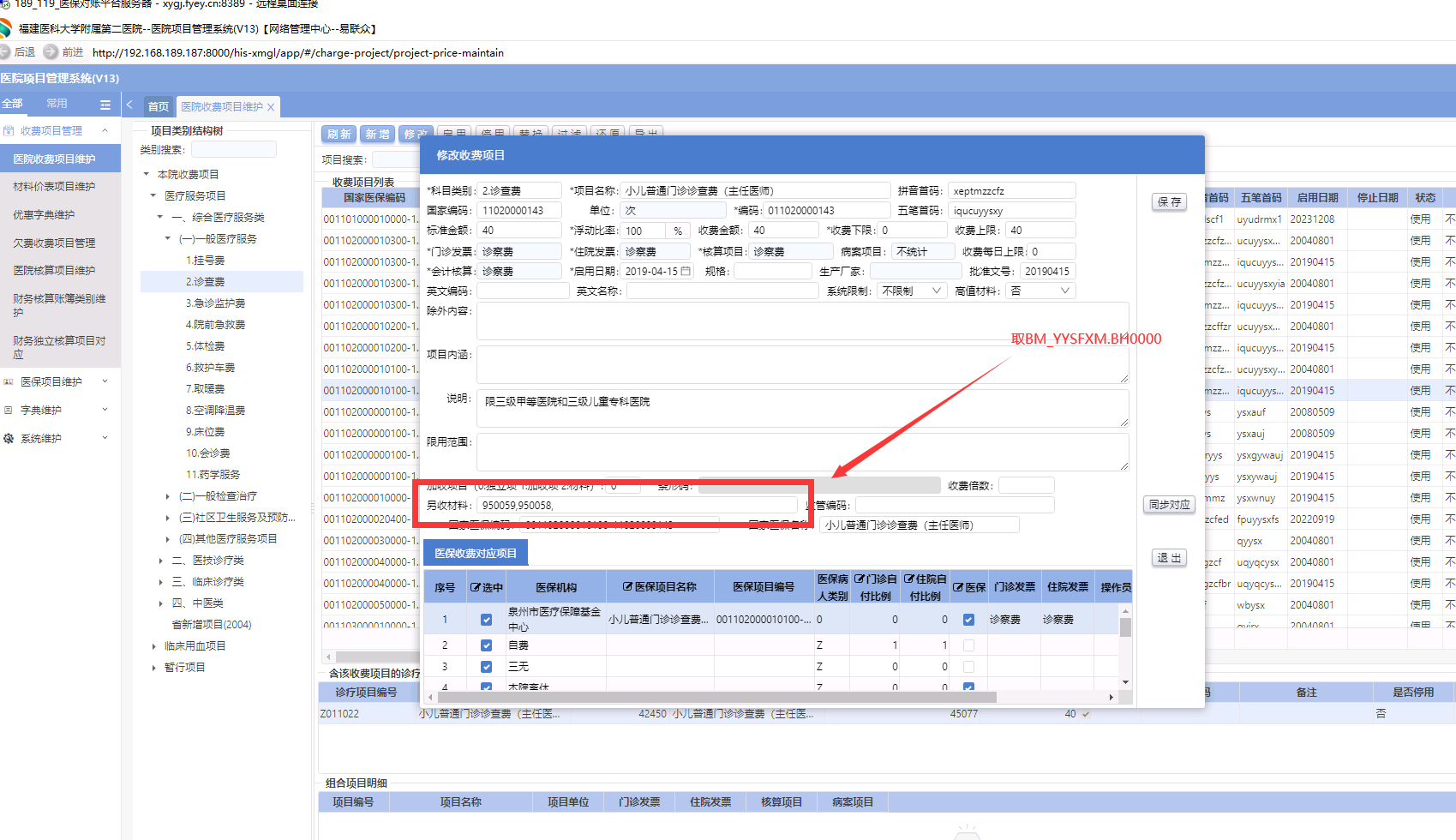
Task: Click the 保存 button in dialog
Action: click(1169, 202)
